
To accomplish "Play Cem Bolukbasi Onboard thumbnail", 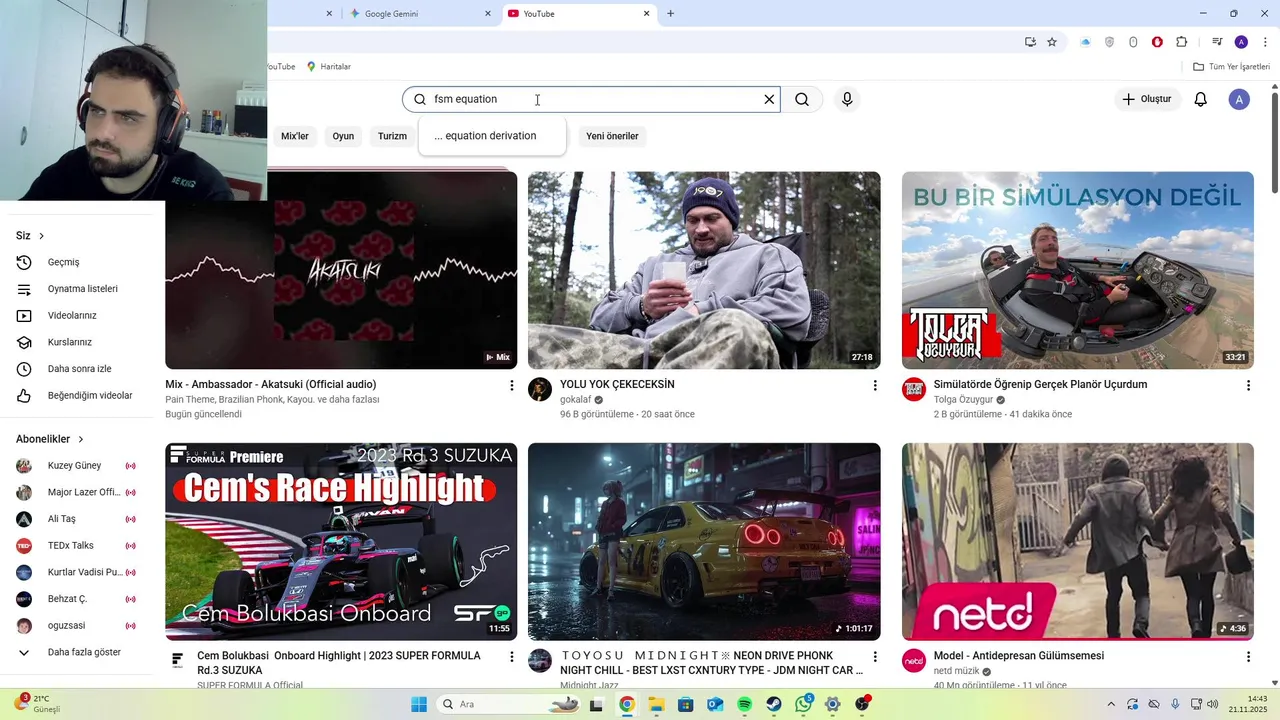I will (341, 541).
